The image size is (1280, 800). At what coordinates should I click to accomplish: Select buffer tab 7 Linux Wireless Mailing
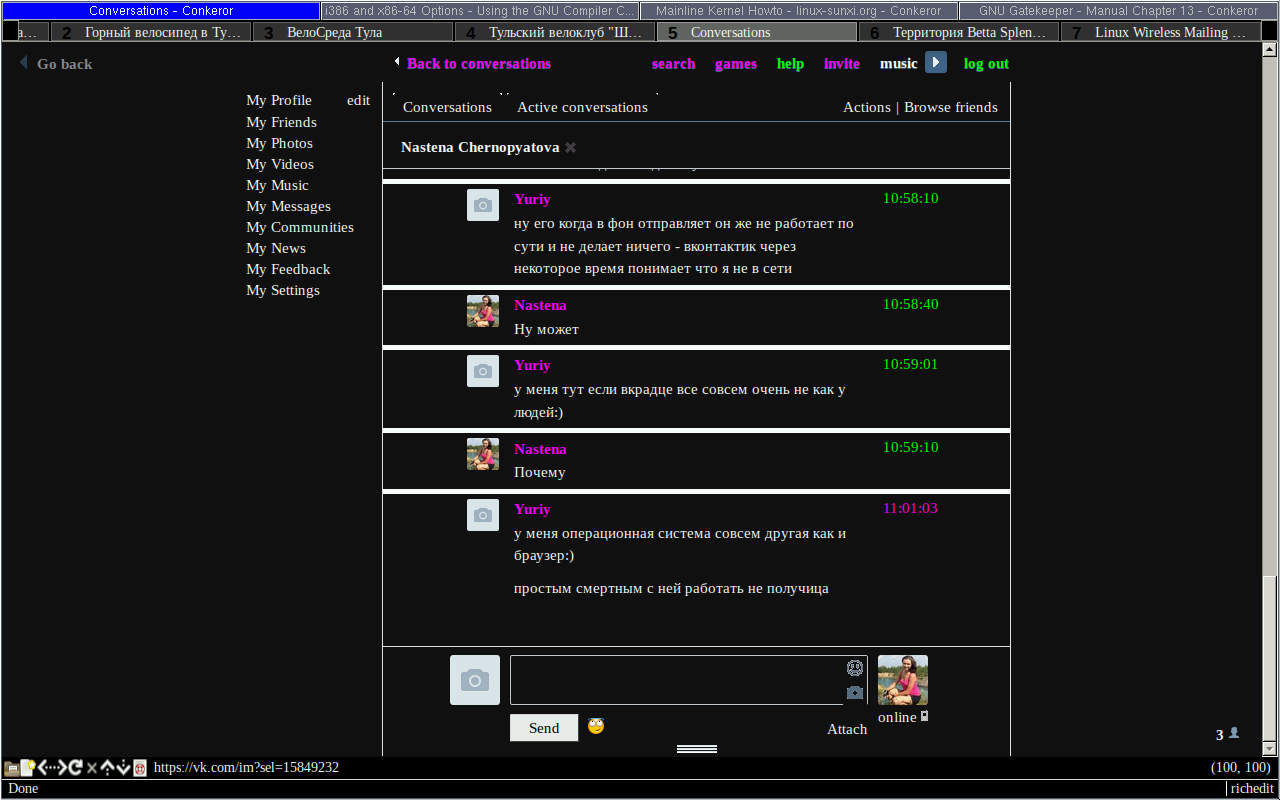[1161, 32]
